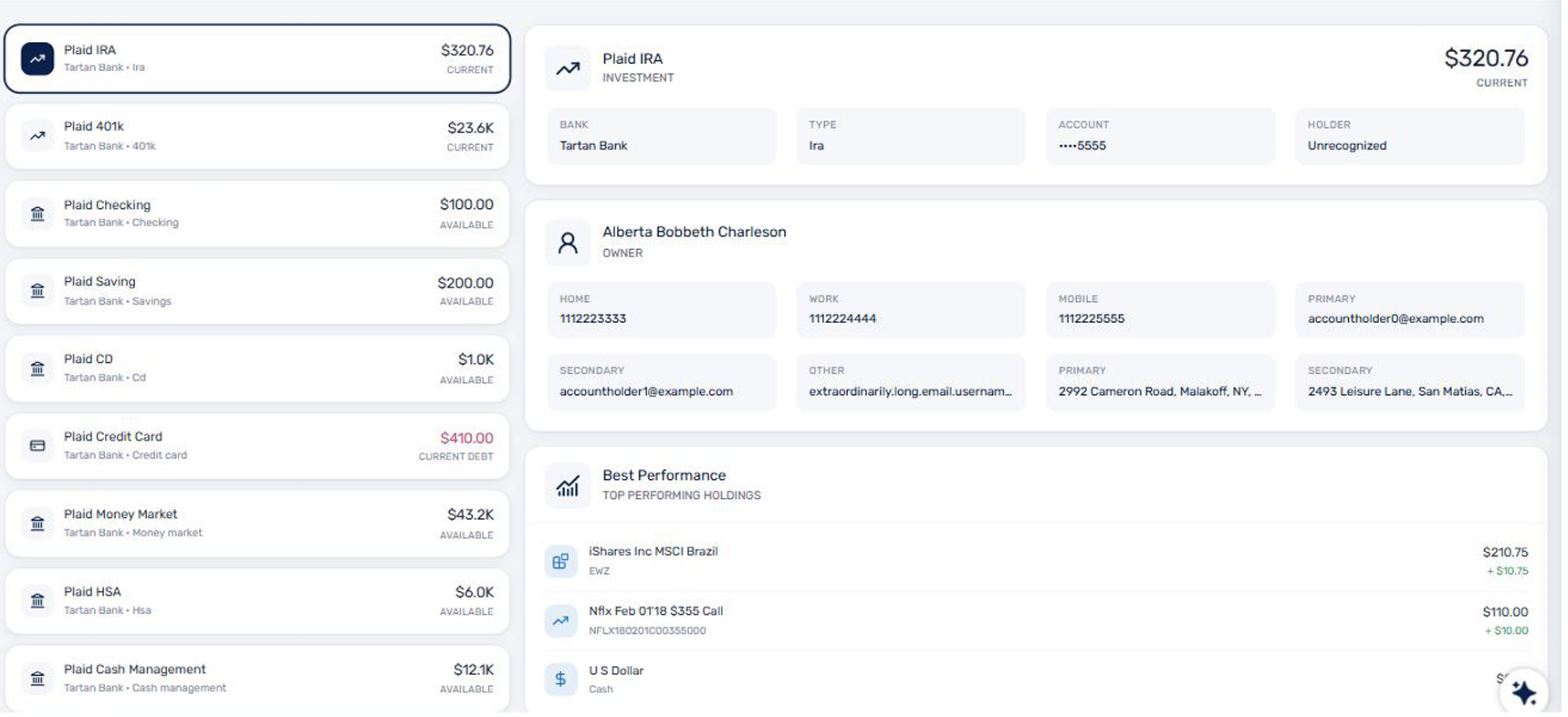Select the Plaid 401k account card
The width and height of the screenshot is (1568, 717).
click(257, 136)
